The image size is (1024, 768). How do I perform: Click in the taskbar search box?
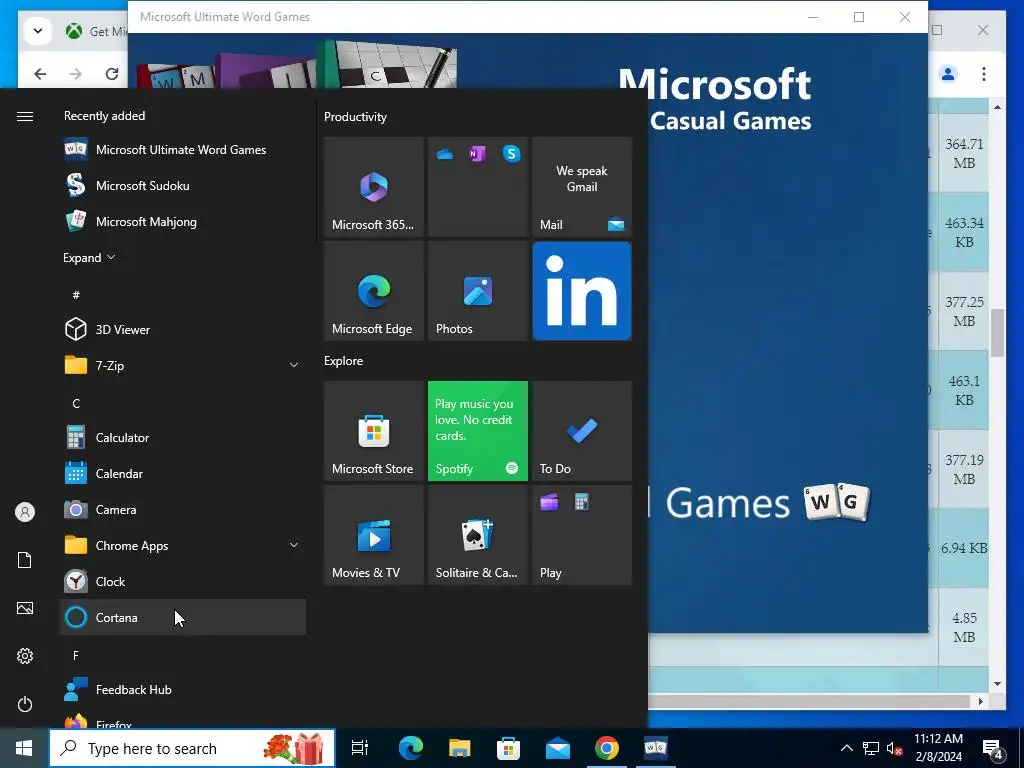[192, 748]
